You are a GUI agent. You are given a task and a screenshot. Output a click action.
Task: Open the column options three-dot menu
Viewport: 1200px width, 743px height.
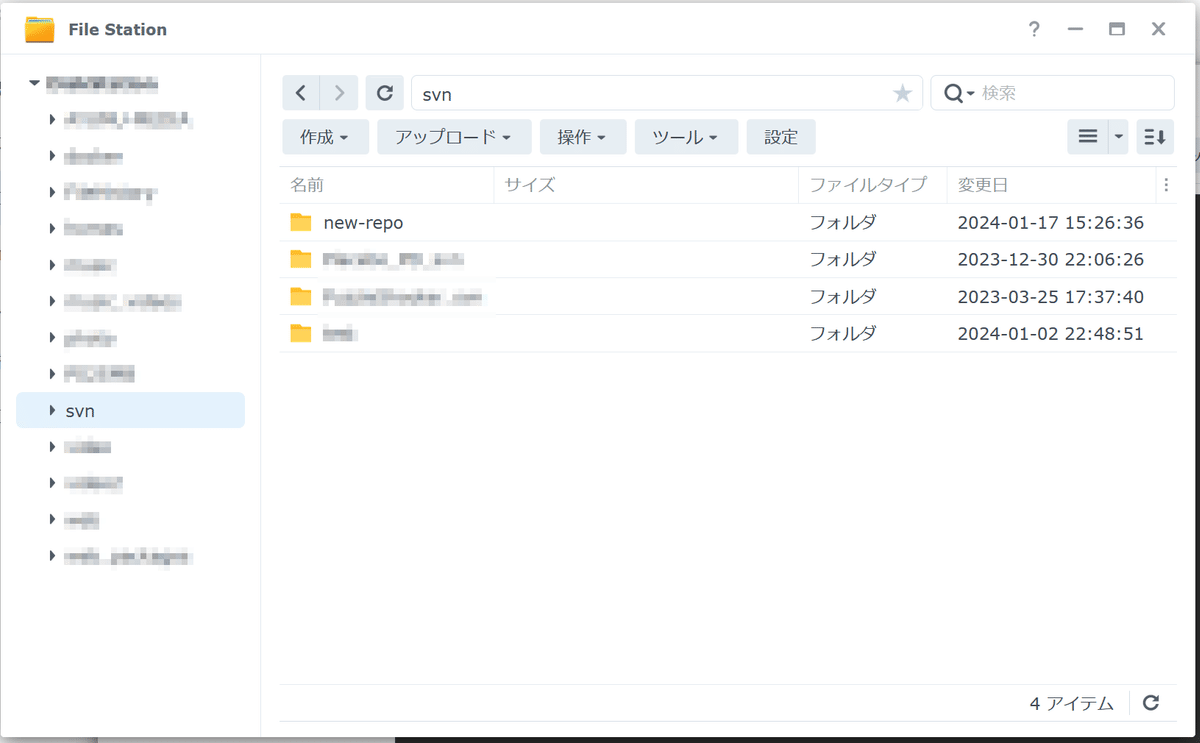[1166, 185]
